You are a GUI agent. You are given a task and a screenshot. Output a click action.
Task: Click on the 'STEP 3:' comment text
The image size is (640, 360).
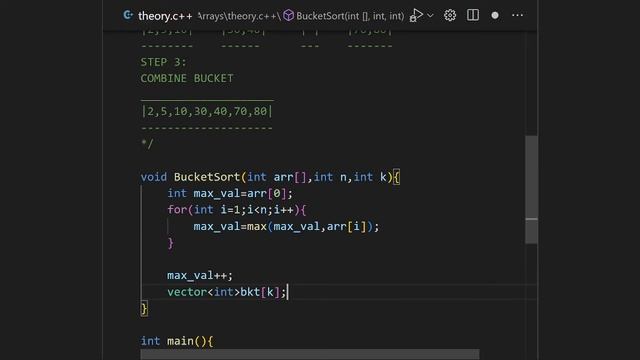163,62
